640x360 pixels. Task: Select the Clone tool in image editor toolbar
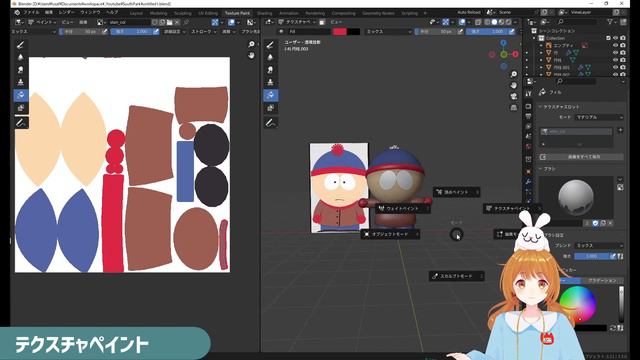21,82
